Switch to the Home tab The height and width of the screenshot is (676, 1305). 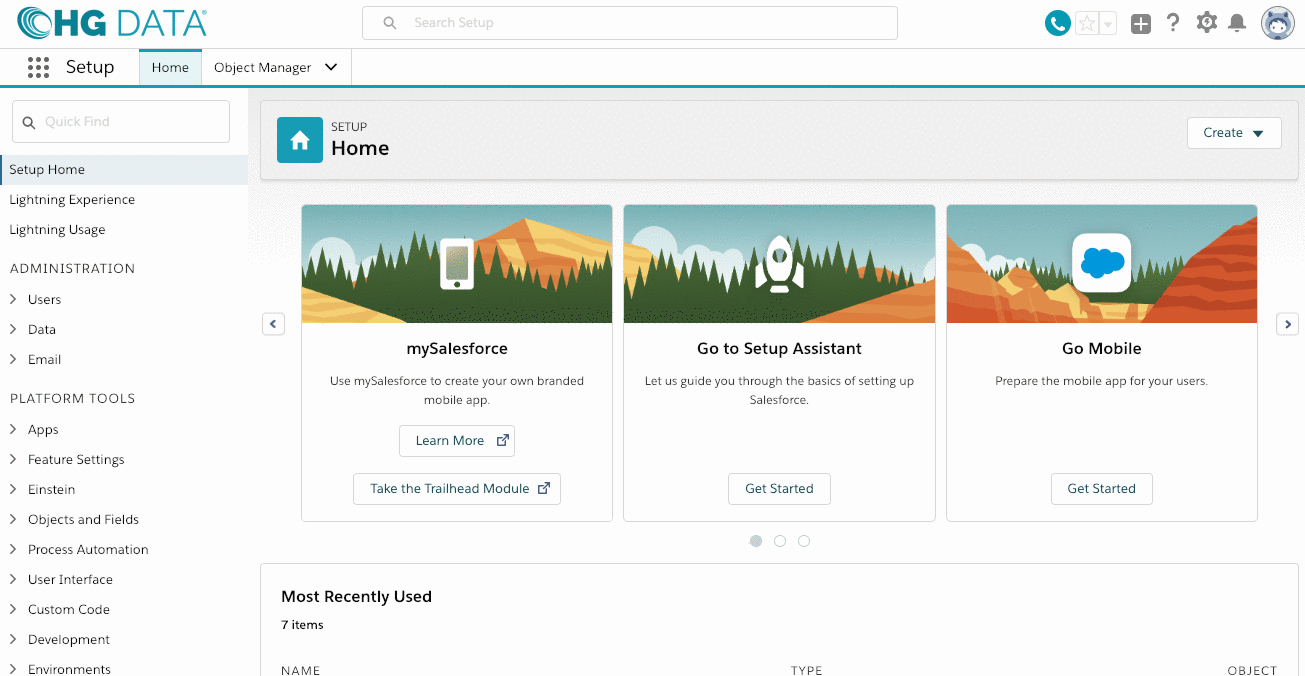click(x=170, y=68)
